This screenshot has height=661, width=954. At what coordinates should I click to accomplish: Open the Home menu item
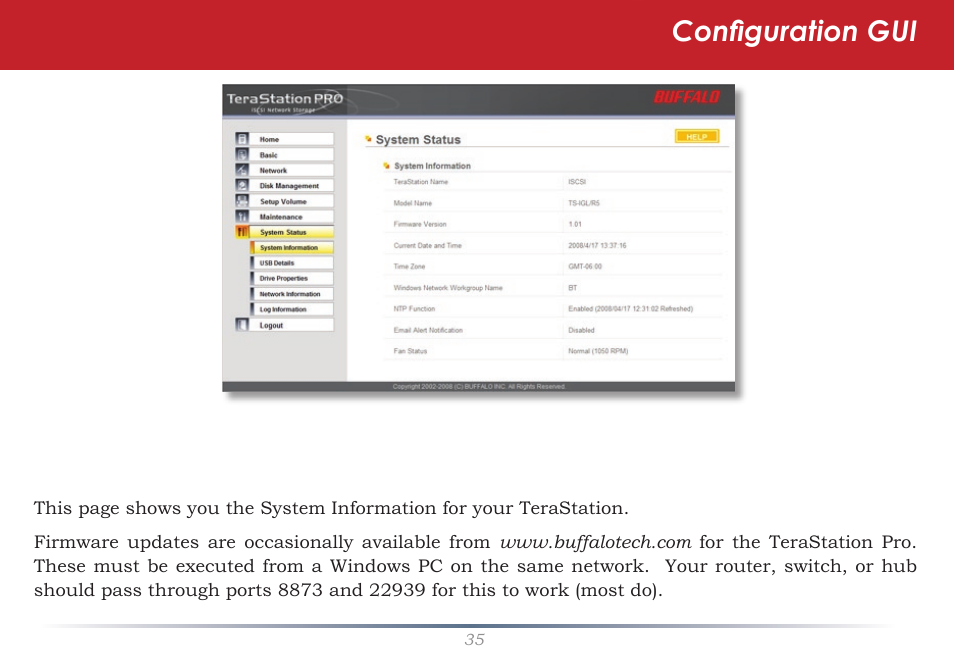point(291,139)
